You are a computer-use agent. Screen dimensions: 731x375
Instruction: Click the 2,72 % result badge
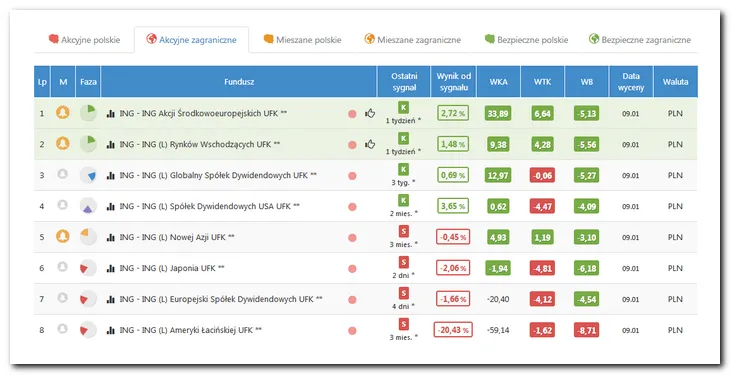tap(453, 113)
